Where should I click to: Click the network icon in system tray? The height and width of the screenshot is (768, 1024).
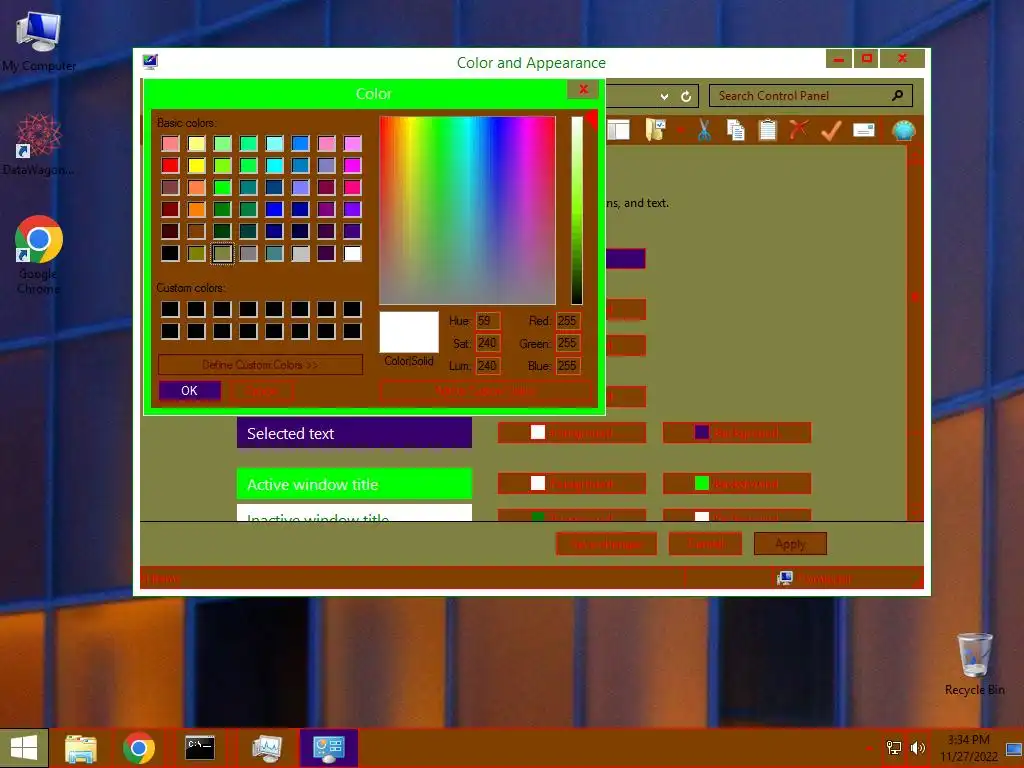pyautogui.click(x=893, y=748)
